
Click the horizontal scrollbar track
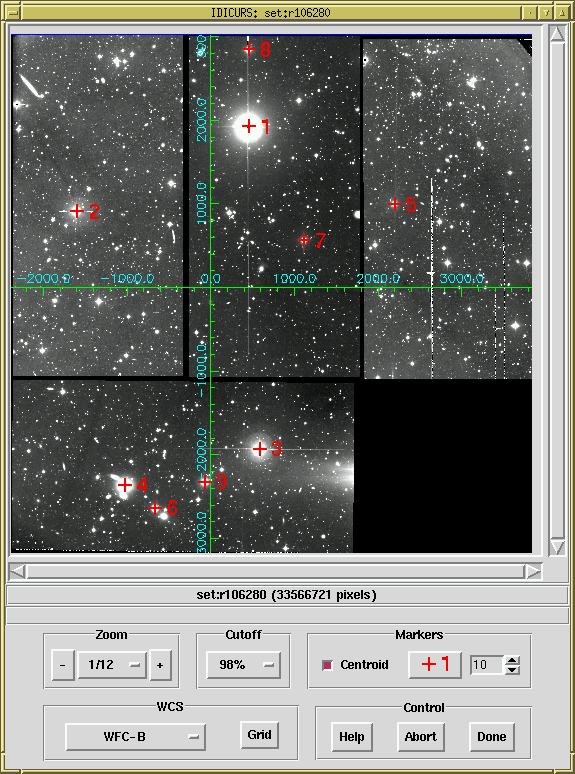pyautogui.click(x=275, y=572)
